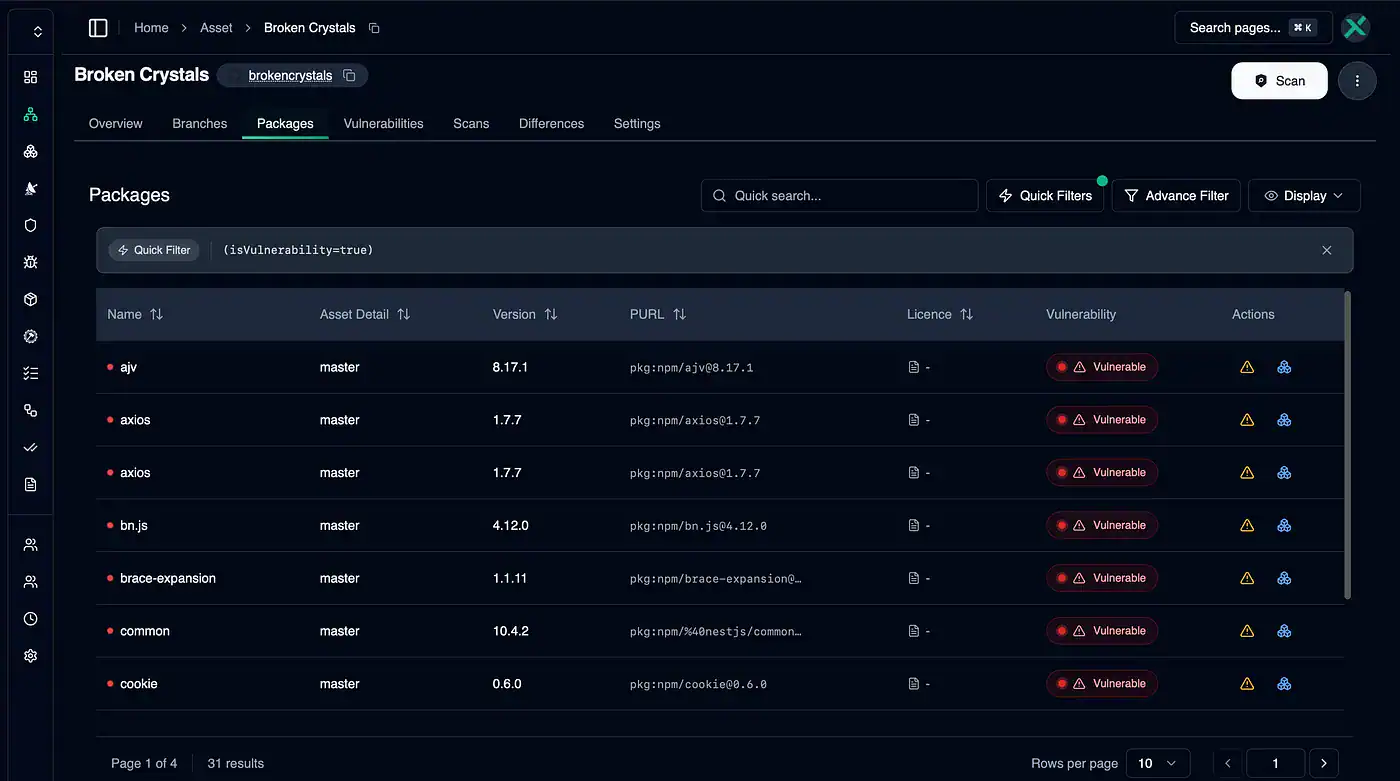Viewport: 1400px width, 781px height.
Task: Open the package box icon in sidebar
Action: [30, 299]
